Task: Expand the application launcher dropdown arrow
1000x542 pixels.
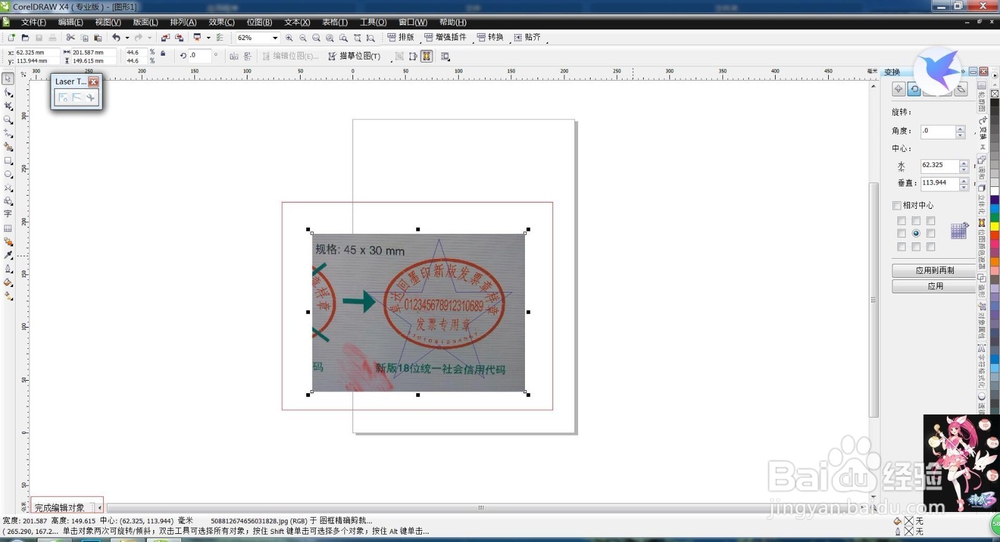Action: pyautogui.click(x=209, y=38)
